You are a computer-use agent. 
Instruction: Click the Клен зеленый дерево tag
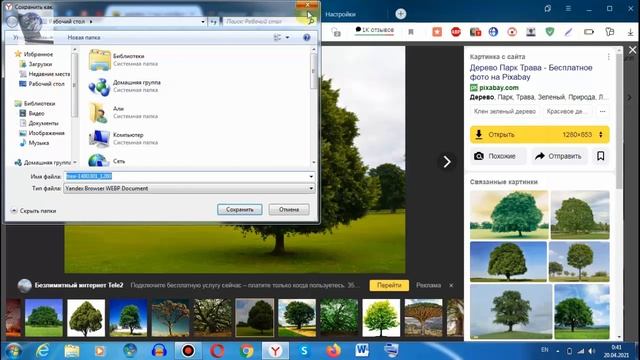click(x=504, y=111)
